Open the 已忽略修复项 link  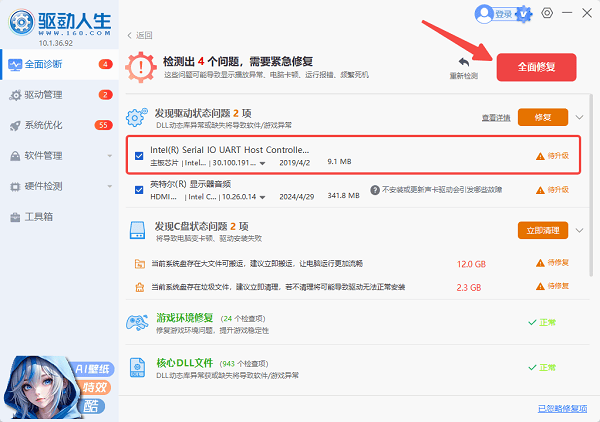(562, 409)
